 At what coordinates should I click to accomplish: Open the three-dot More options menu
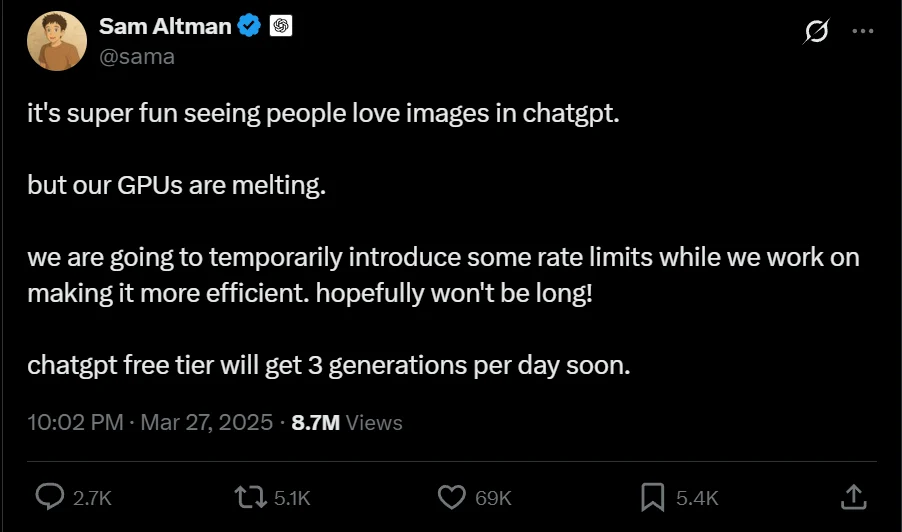[862, 31]
